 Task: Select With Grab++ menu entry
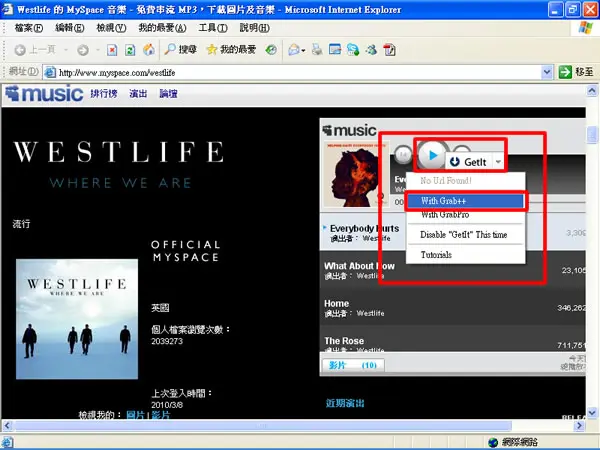pos(465,201)
